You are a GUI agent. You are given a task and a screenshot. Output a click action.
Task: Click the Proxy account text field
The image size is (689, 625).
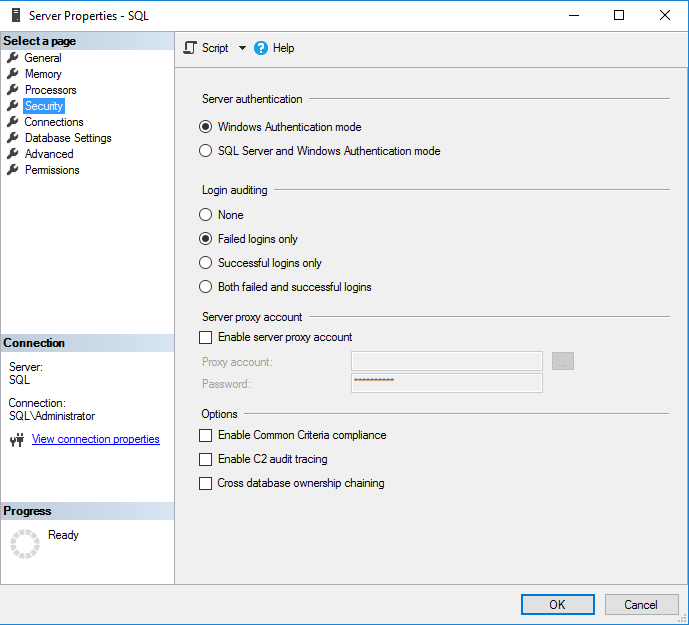(446, 361)
